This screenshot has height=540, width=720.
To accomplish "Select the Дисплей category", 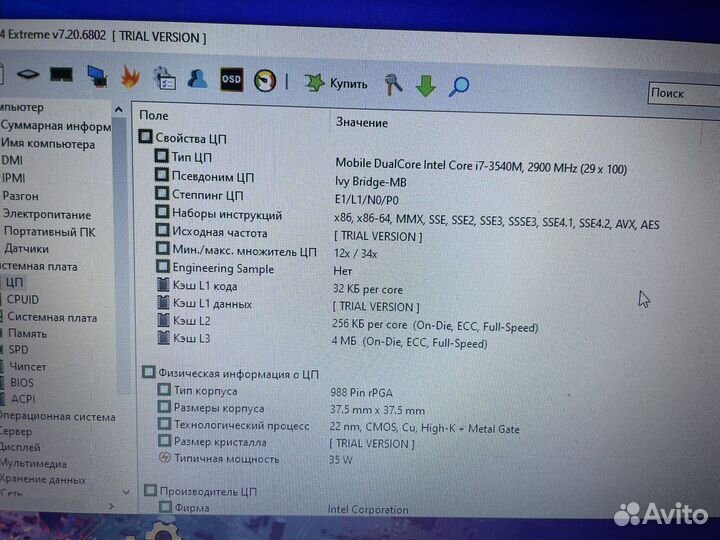I will [x=20, y=447].
